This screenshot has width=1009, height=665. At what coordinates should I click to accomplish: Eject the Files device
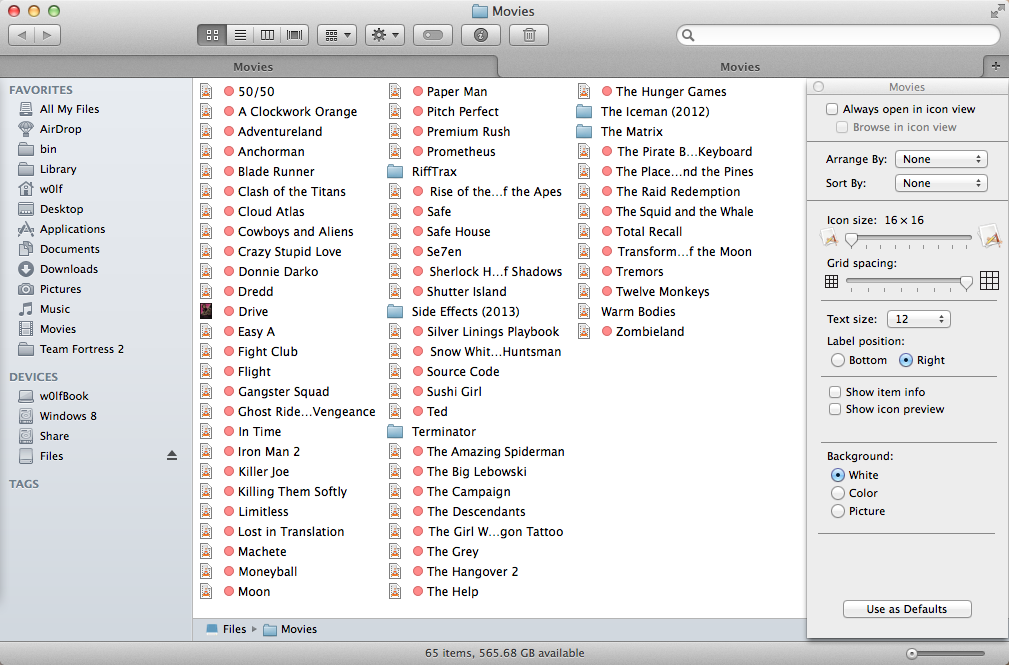pos(172,456)
